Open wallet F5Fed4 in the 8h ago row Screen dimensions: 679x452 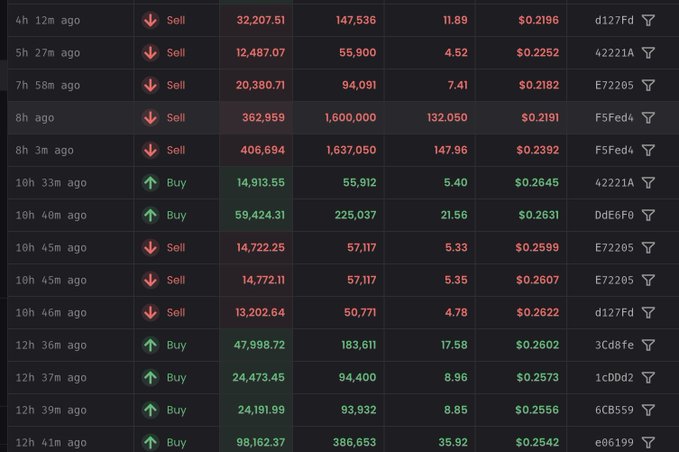[x=614, y=118]
